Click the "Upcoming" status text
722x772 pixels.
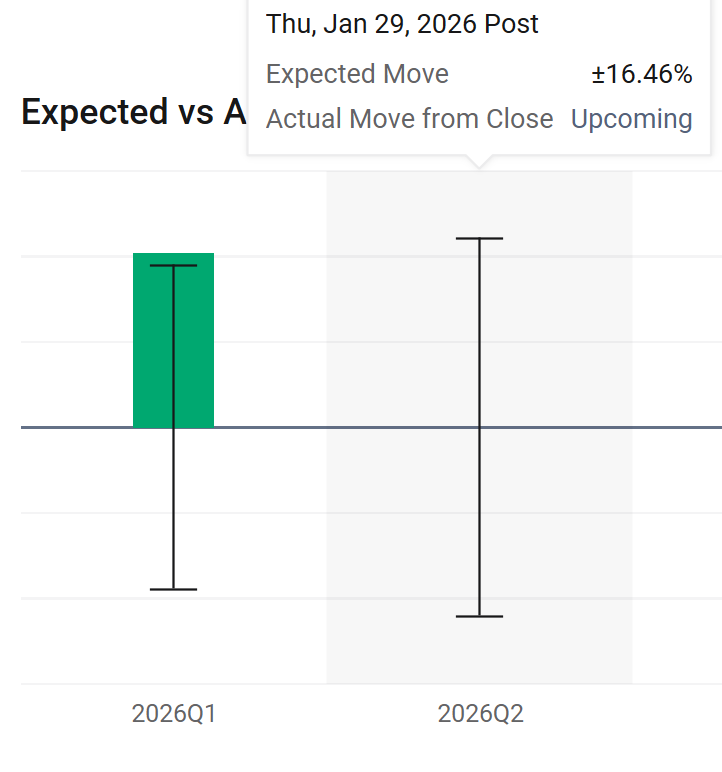[631, 119]
